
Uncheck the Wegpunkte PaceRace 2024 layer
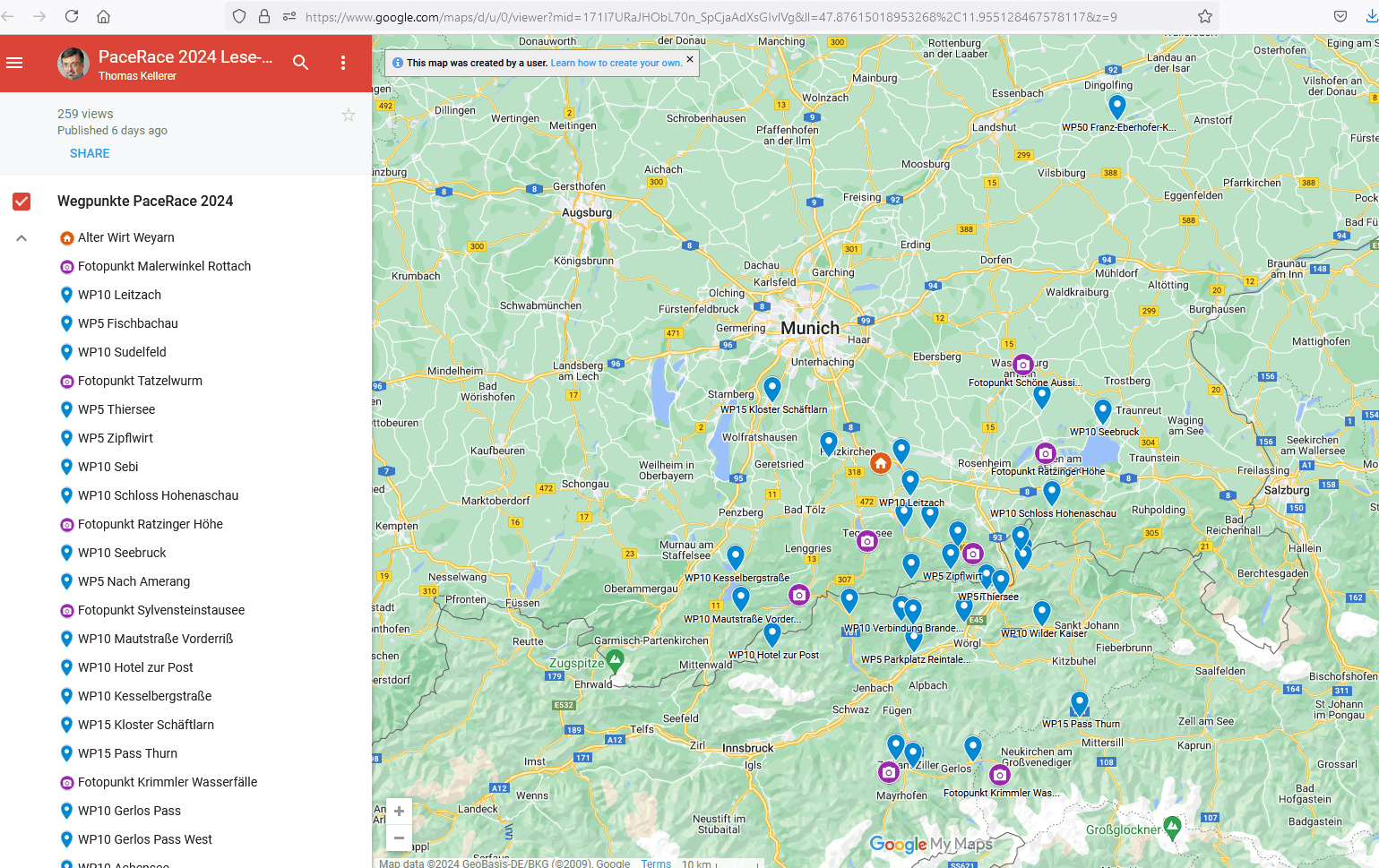[22, 202]
